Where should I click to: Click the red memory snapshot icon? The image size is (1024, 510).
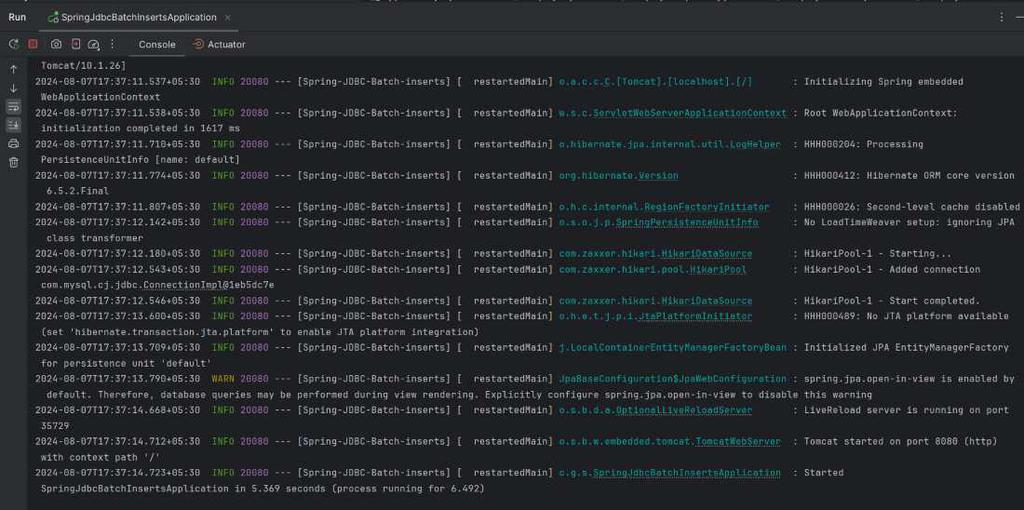click(x=76, y=44)
